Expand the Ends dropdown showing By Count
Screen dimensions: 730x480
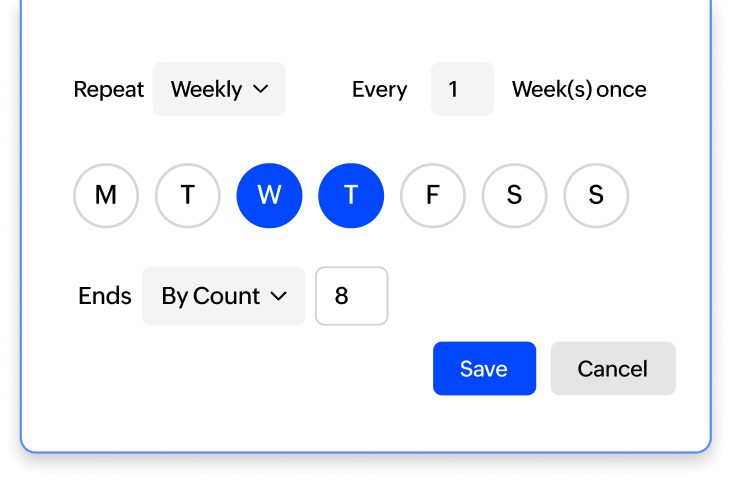click(222, 296)
